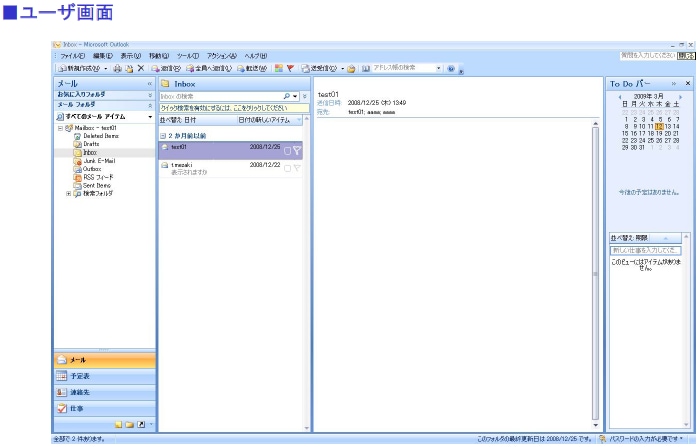Collapse the 2 か月前以前 message group
The width and height of the screenshot is (700, 447).
click(163, 136)
